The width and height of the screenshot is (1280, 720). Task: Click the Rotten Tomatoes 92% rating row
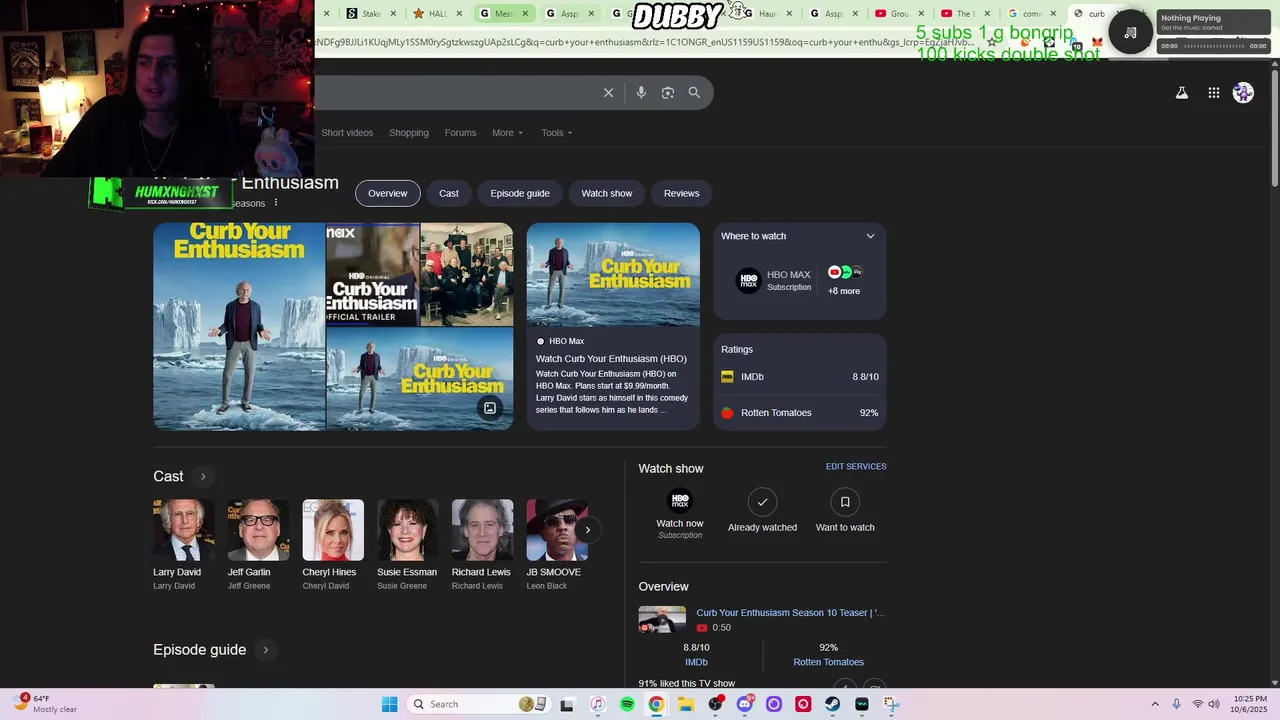click(x=800, y=413)
